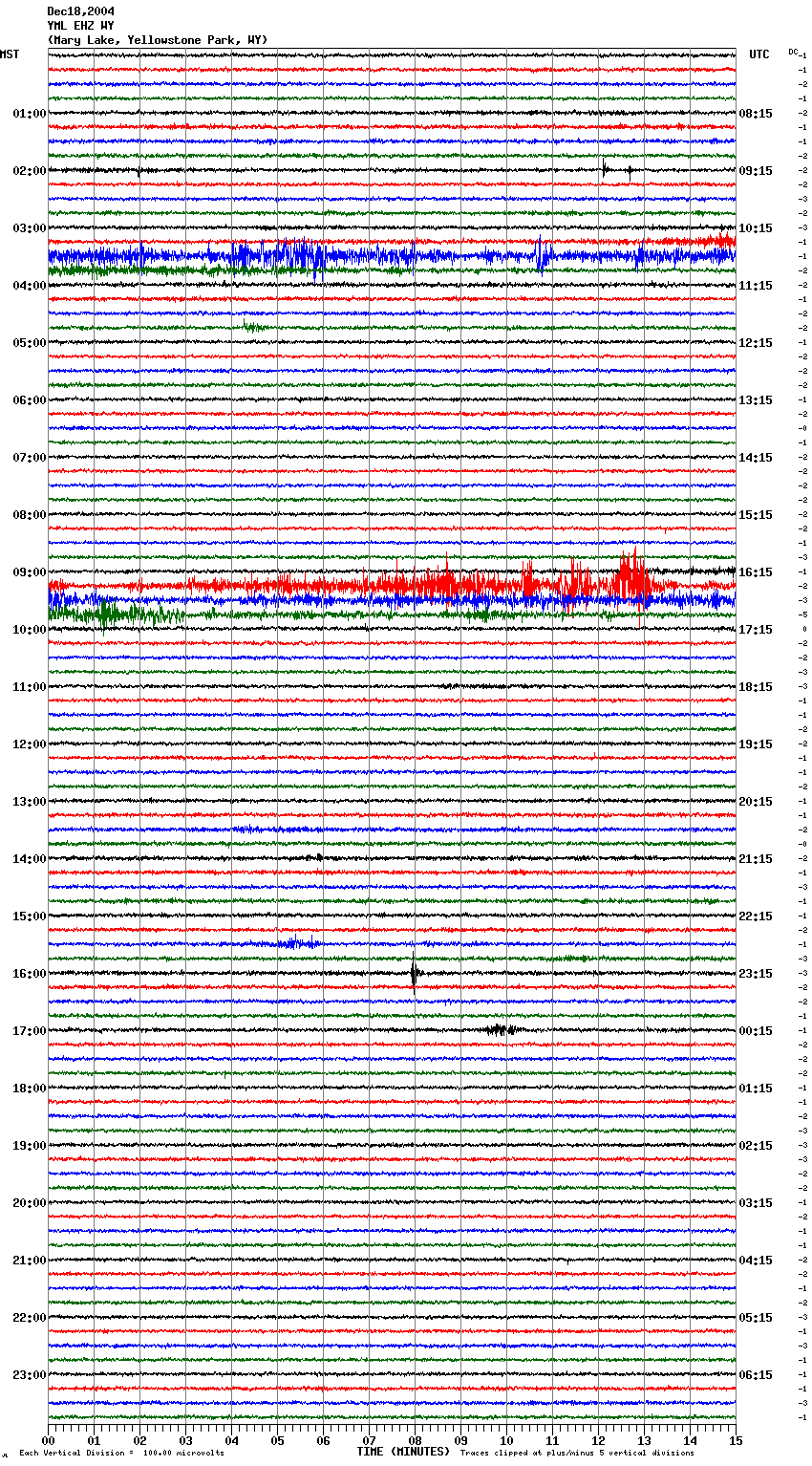The width and height of the screenshot is (812, 1466).
Task: Click minute tick 10 on the bottom axis
Action: 506,1440
